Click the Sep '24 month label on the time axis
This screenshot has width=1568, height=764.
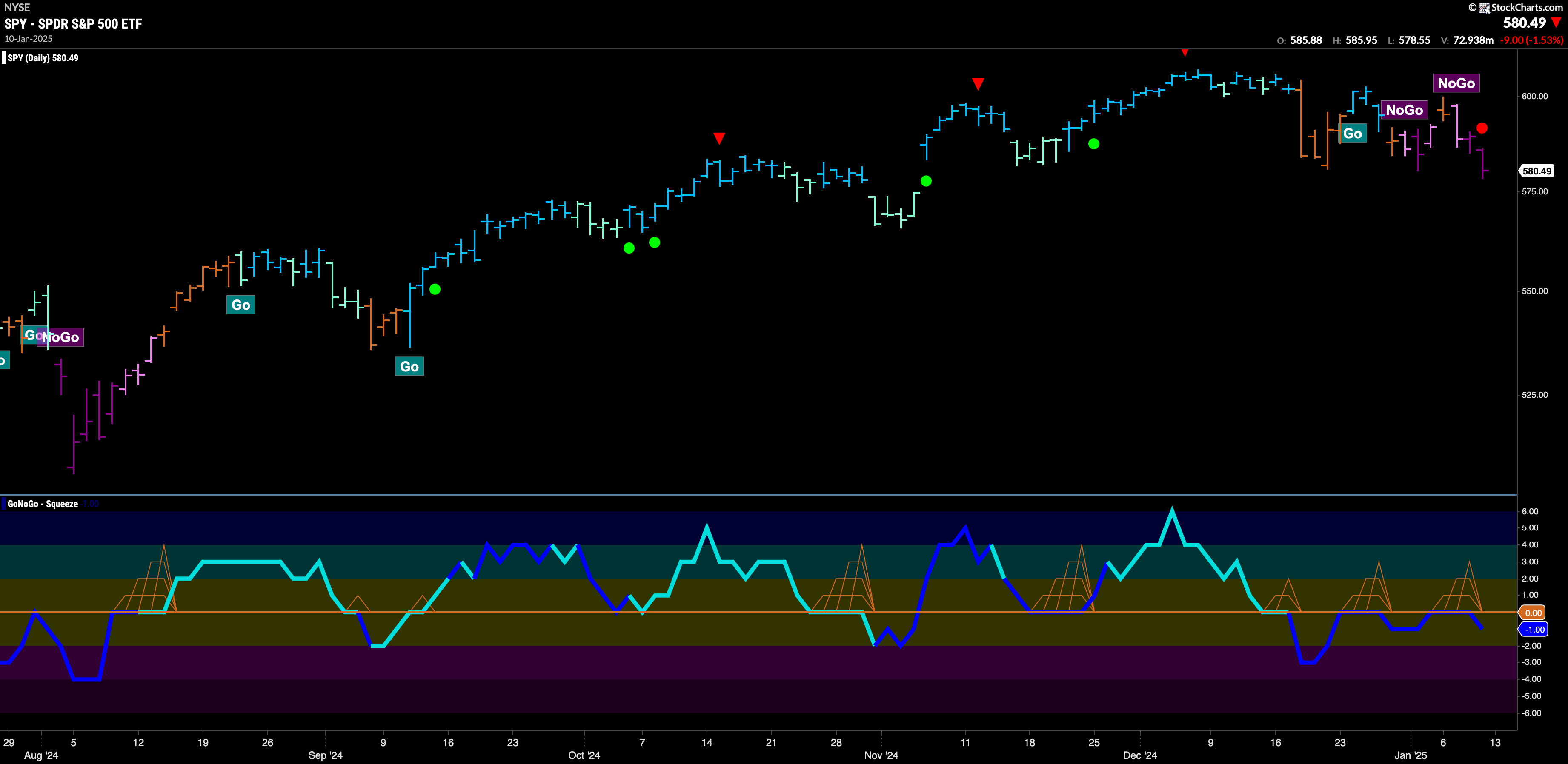tap(325, 755)
